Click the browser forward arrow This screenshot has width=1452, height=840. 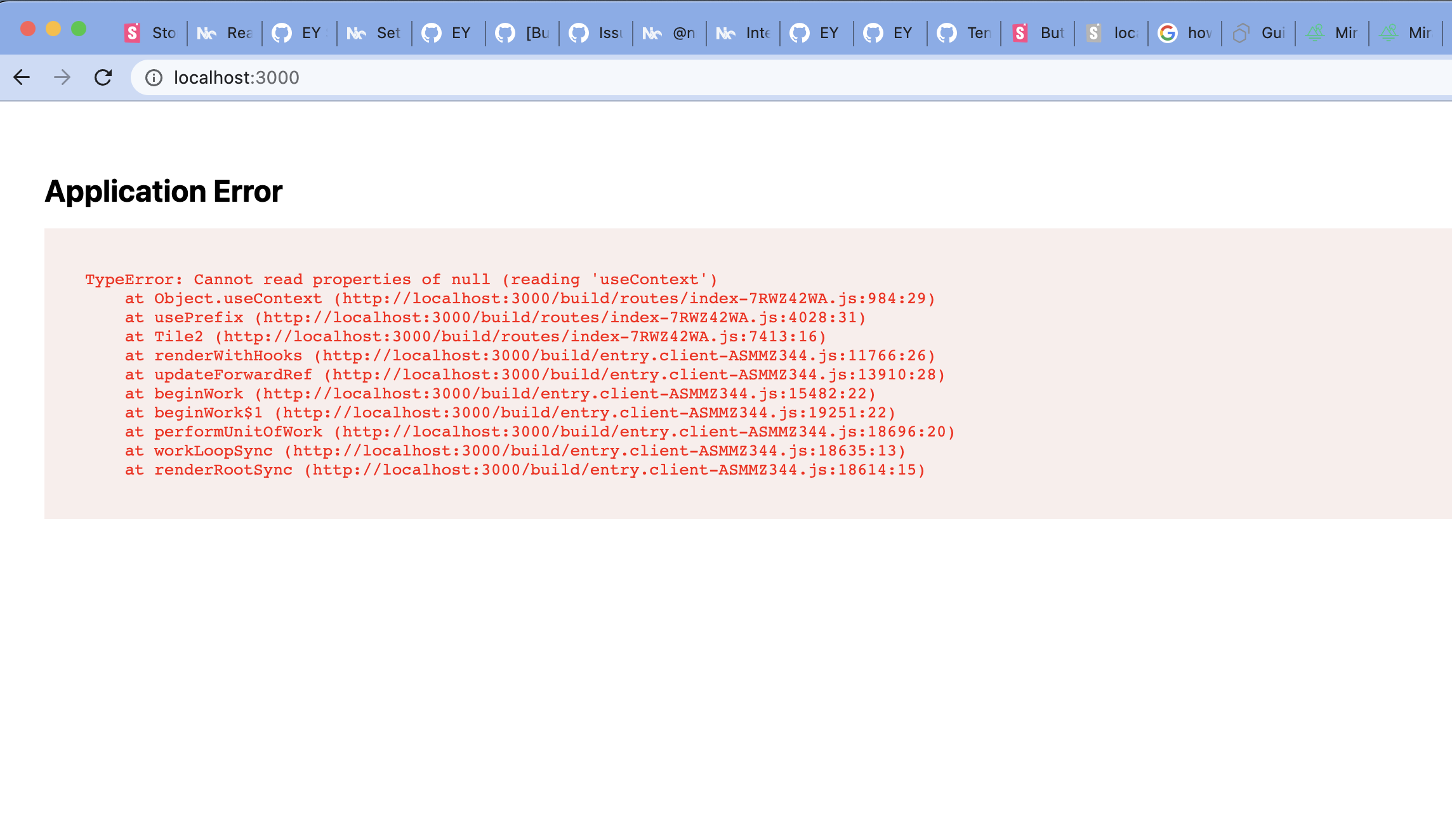click(62, 77)
